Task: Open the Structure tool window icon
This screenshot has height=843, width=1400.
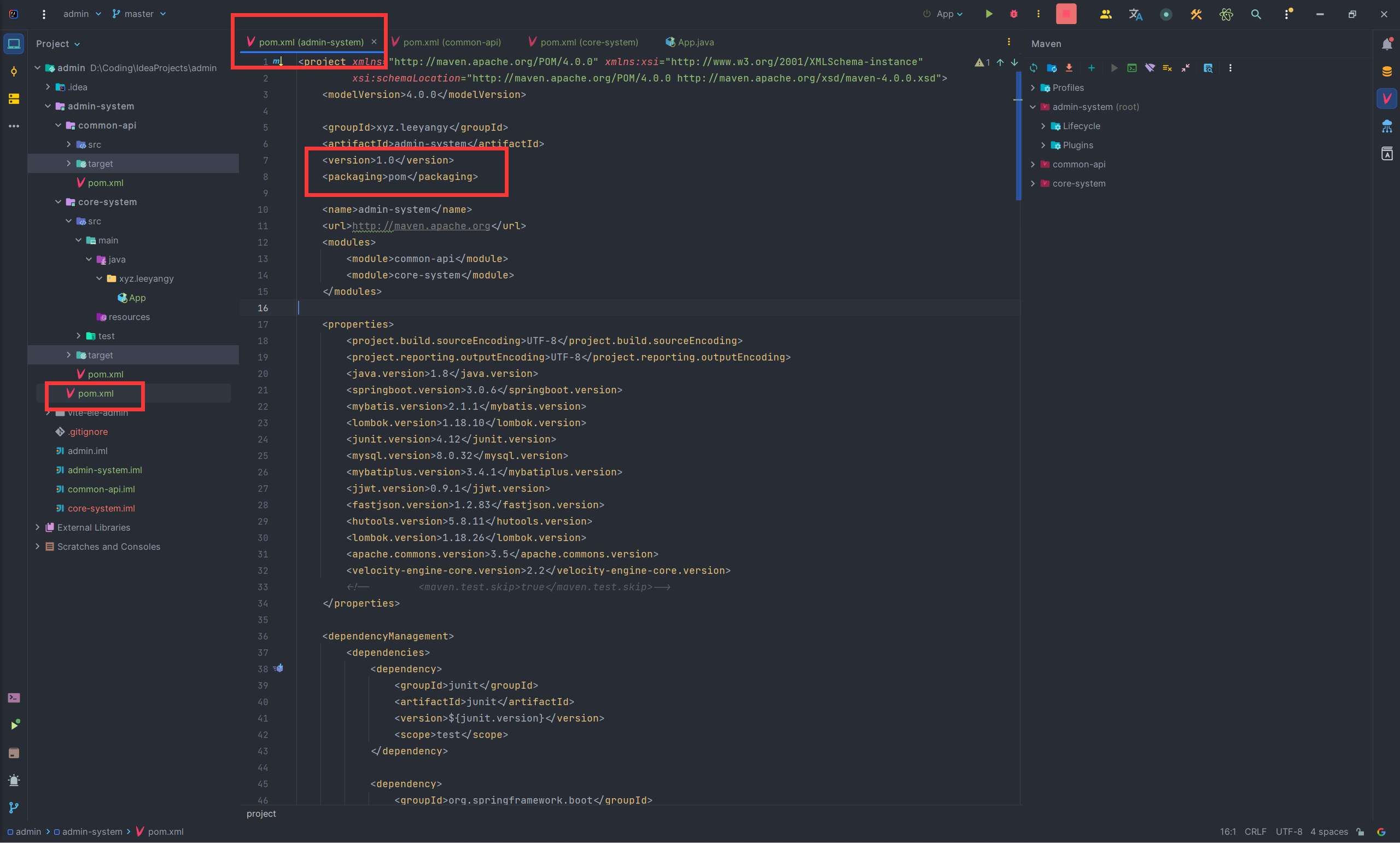Action: tap(14, 99)
